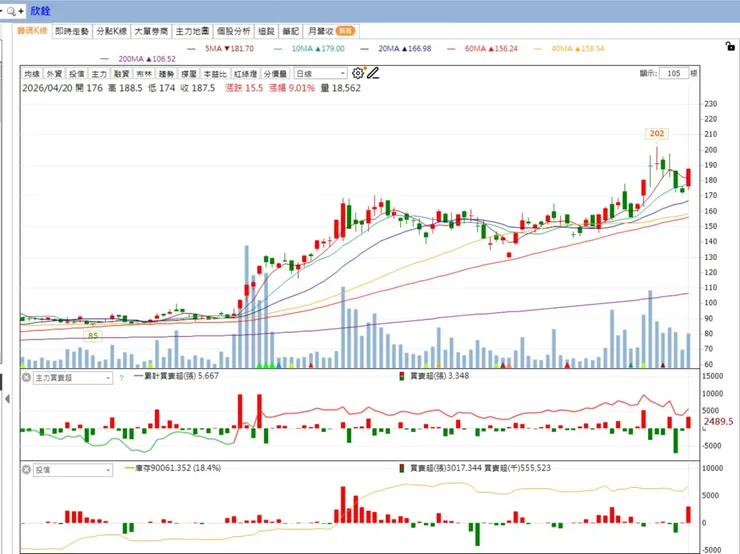Open the 主力買賣超 indicator dropdown
740x554 pixels.
coord(73,378)
